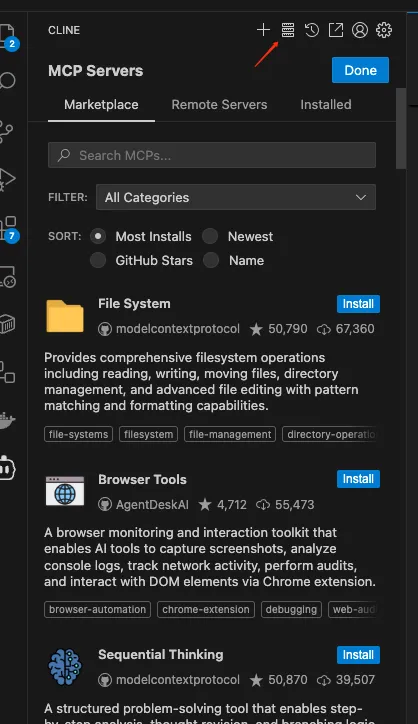
Task: Select the Name sort option
Action: [x=211, y=260]
